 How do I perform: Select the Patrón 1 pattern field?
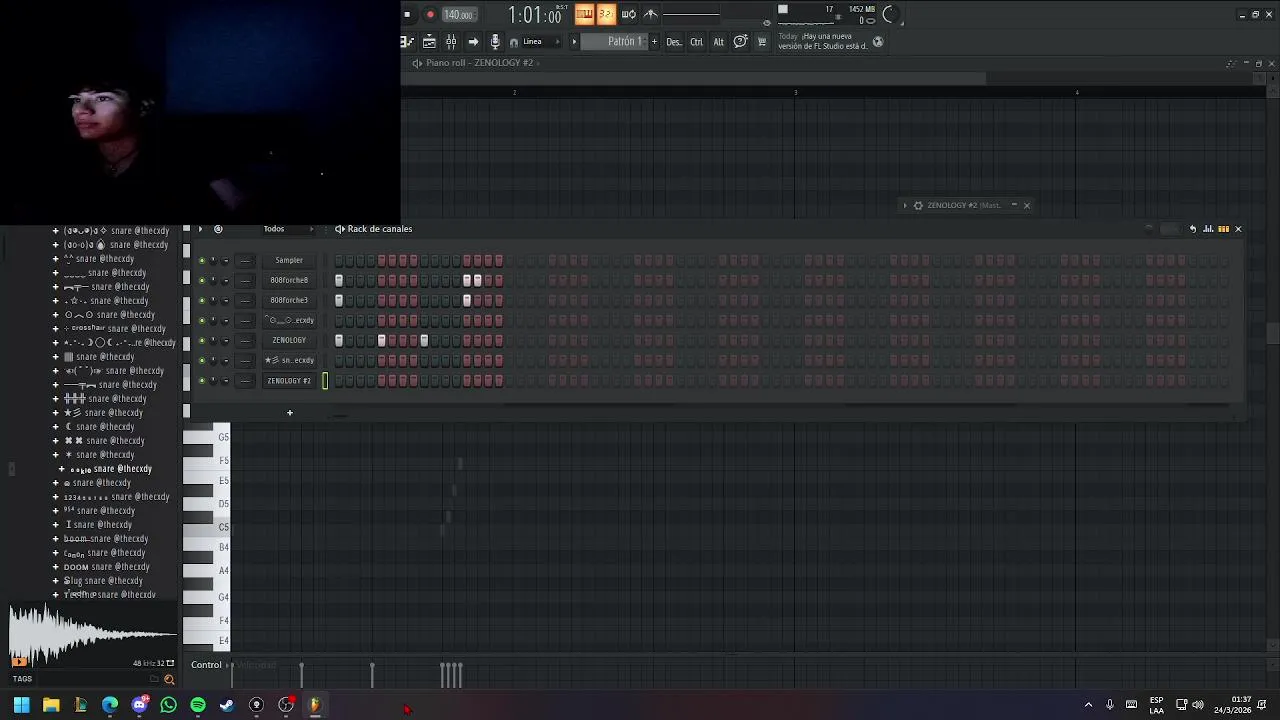pos(615,42)
